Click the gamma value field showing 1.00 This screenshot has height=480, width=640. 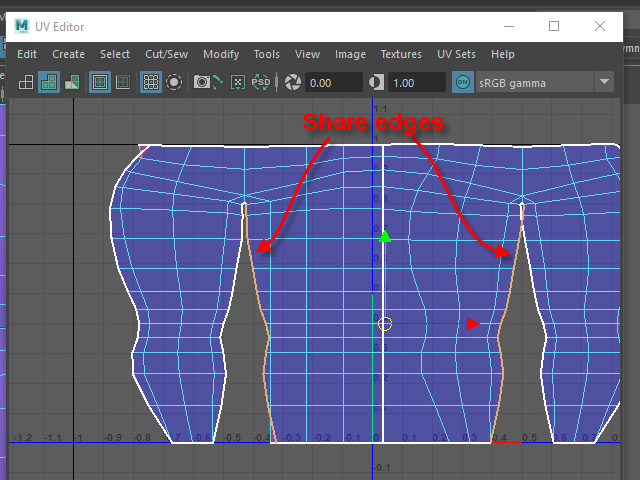pyautogui.click(x=417, y=83)
